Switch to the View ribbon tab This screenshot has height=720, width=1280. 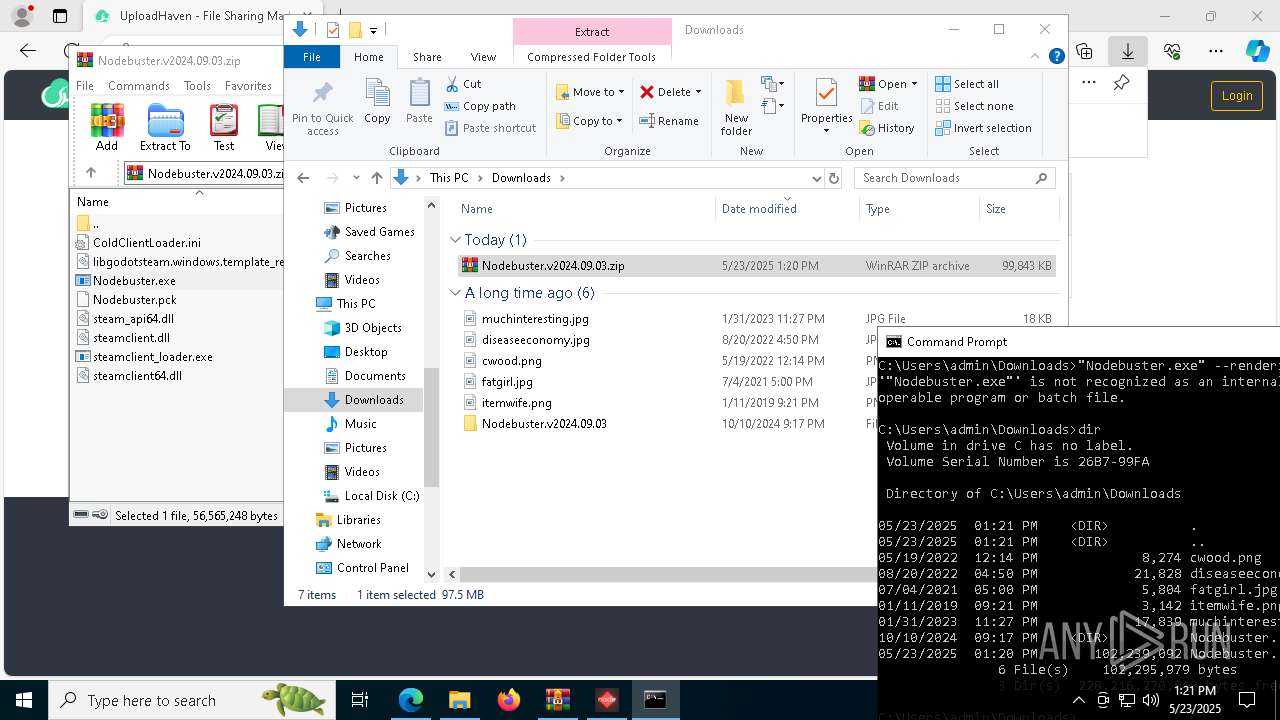coord(483,57)
